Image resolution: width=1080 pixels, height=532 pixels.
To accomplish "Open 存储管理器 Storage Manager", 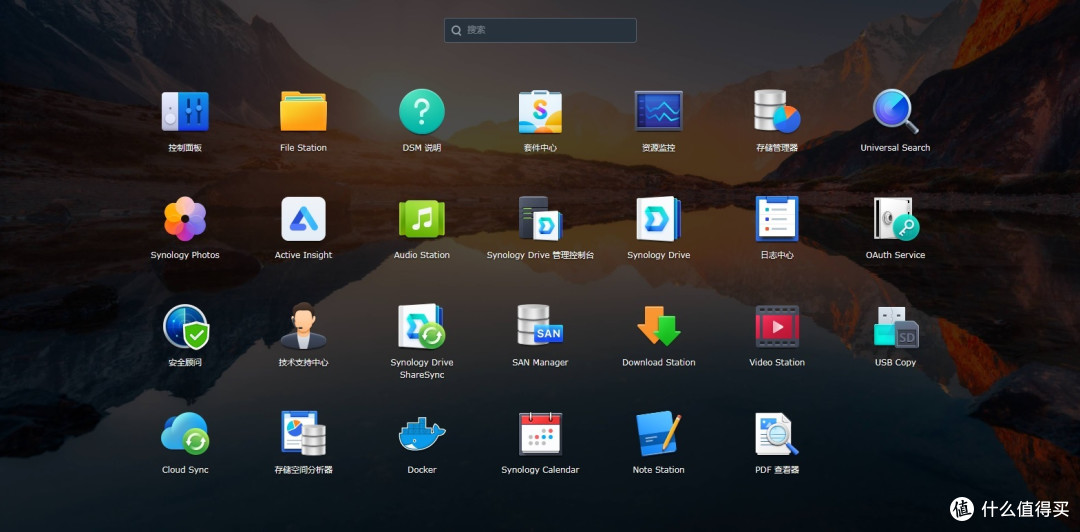I will coord(777,112).
